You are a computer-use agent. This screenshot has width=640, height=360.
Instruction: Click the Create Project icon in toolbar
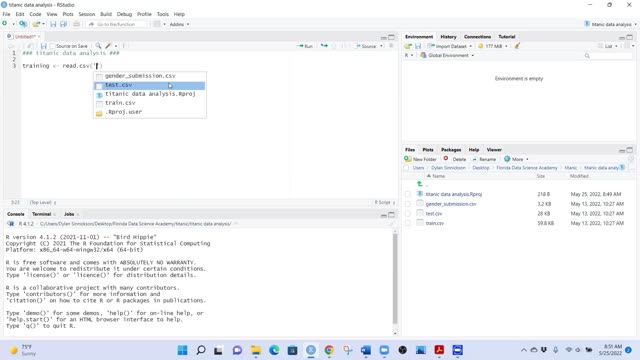[x=23, y=24]
